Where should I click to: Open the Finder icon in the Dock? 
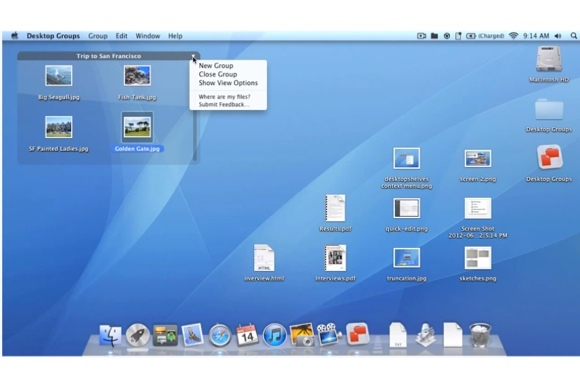point(110,335)
